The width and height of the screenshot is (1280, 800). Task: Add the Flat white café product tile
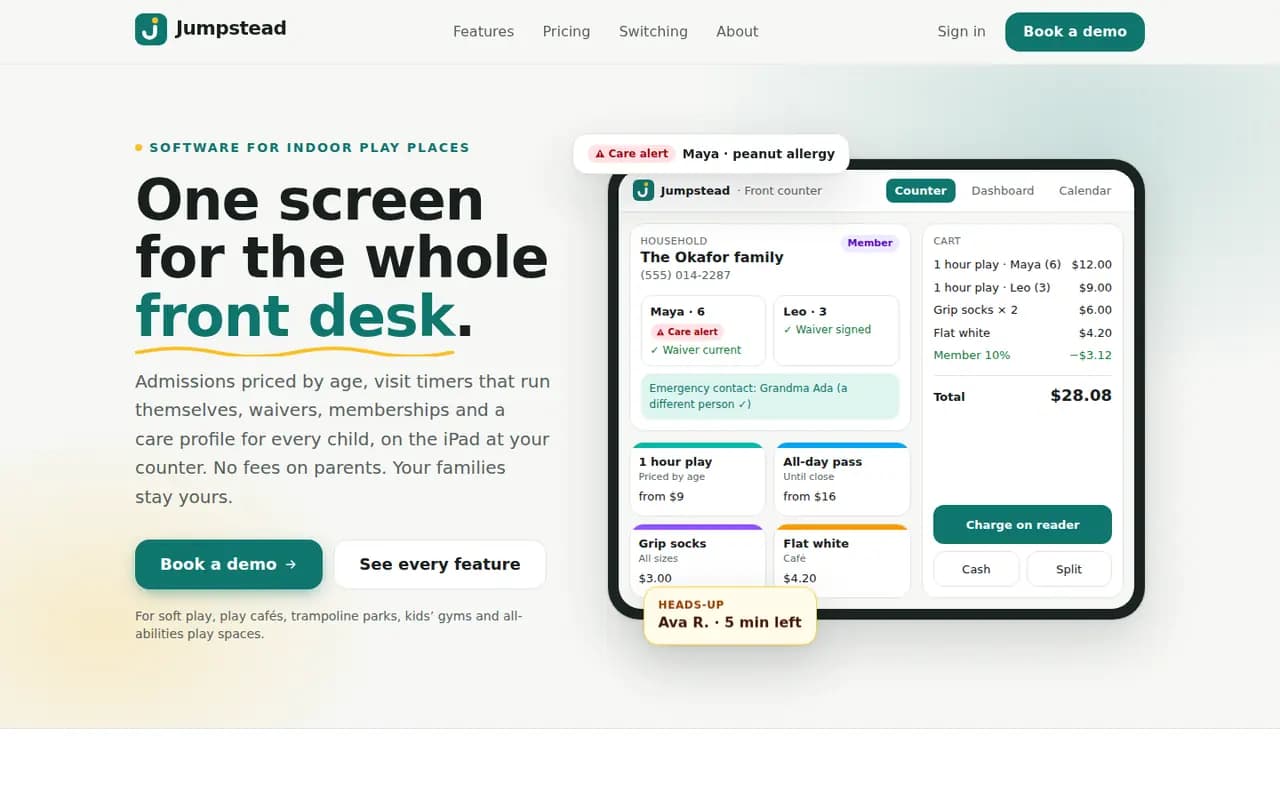pyautogui.click(x=842, y=560)
